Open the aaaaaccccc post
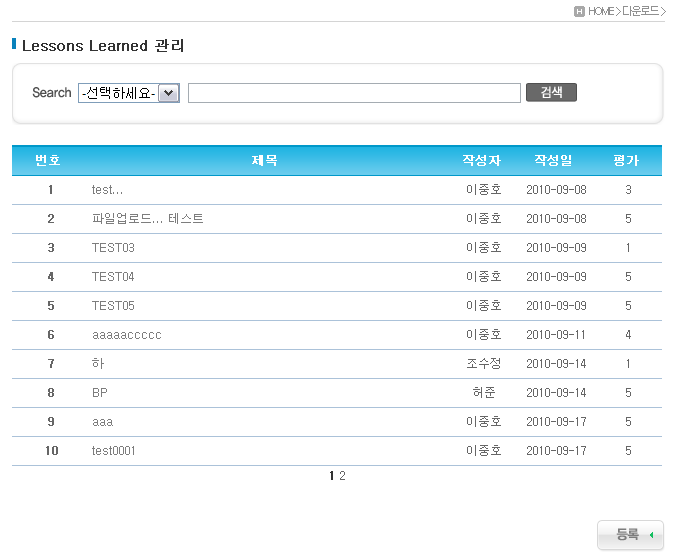Viewport: 676px width, 558px height. pos(126,335)
